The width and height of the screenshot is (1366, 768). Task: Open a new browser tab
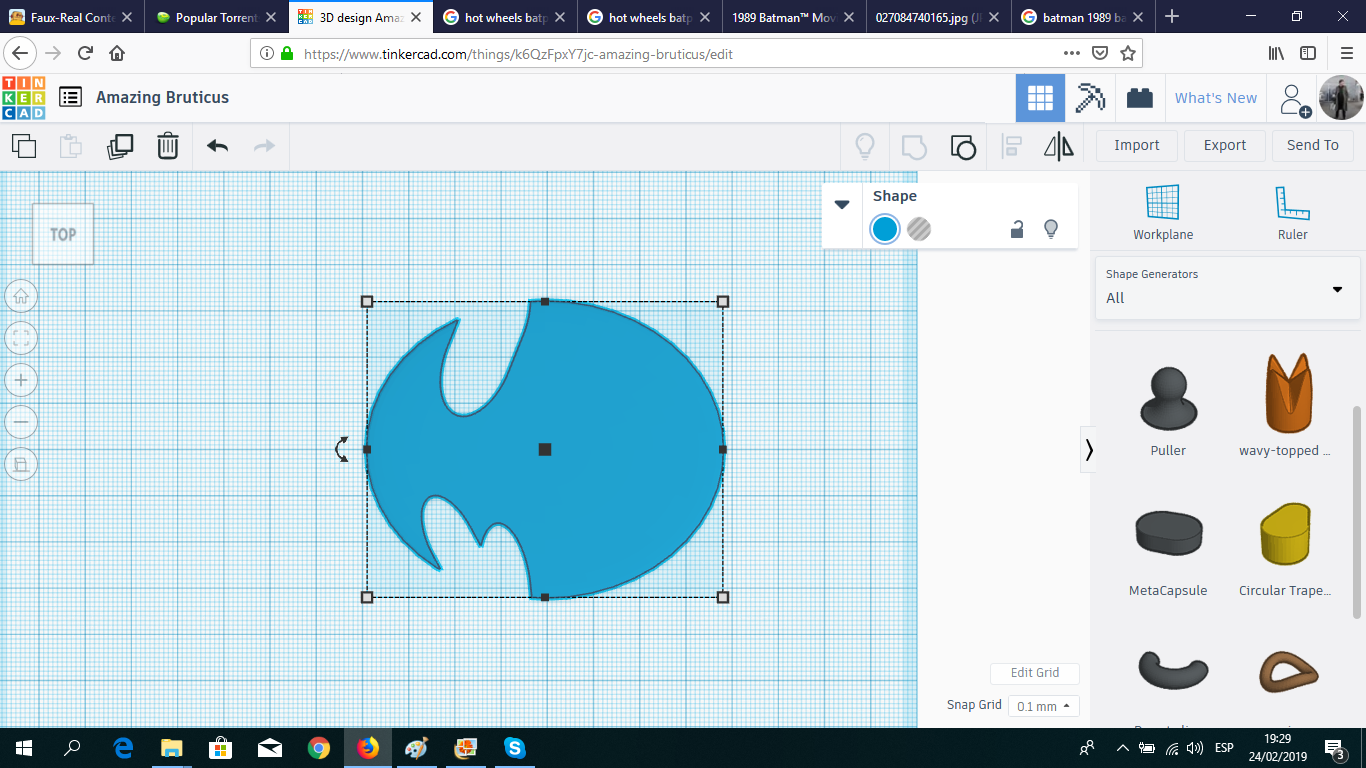[x=1172, y=17]
